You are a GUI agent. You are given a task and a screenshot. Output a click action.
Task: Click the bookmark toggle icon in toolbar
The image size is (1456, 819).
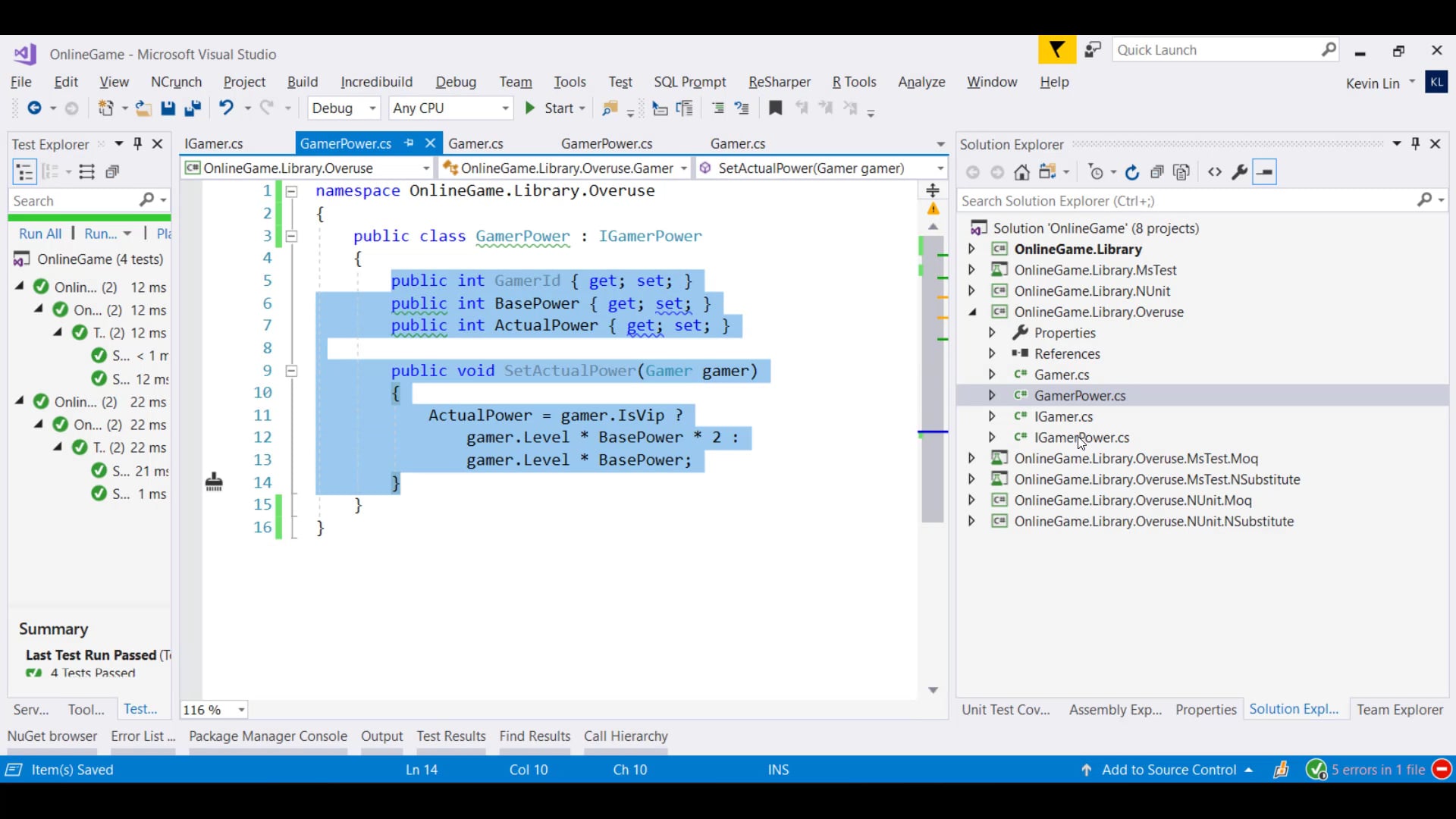(x=775, y=108)
